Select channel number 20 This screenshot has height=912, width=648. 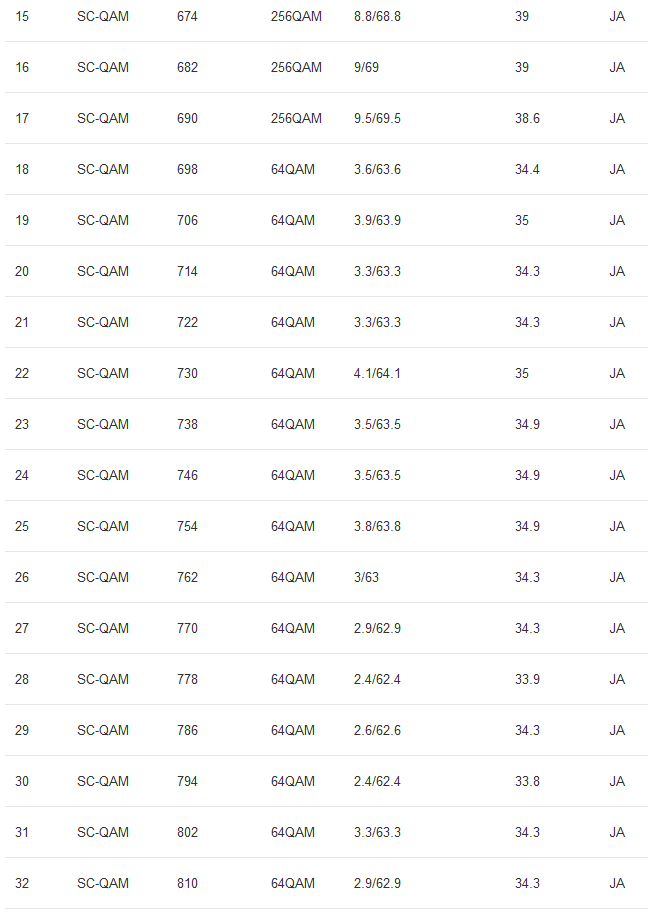coord(22,271)
